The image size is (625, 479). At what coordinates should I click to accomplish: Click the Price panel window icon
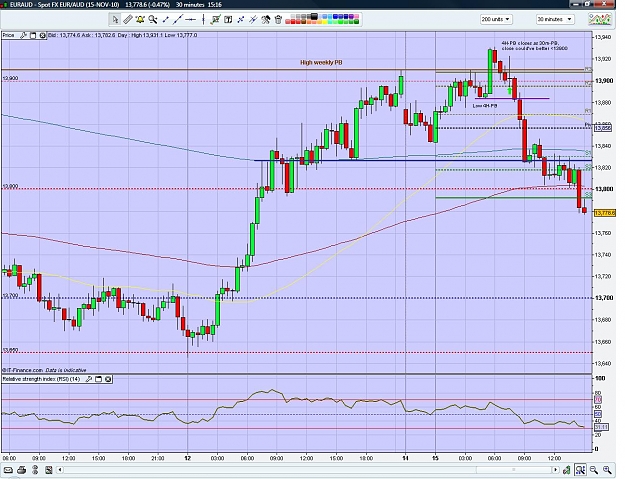tap(33, 35)
